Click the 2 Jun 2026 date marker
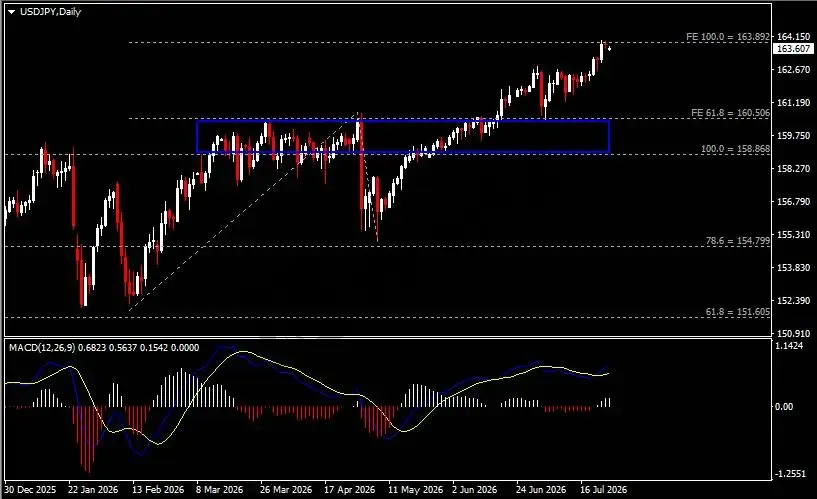This screenshot has height=499, width=817. click(x=475, y=490)
